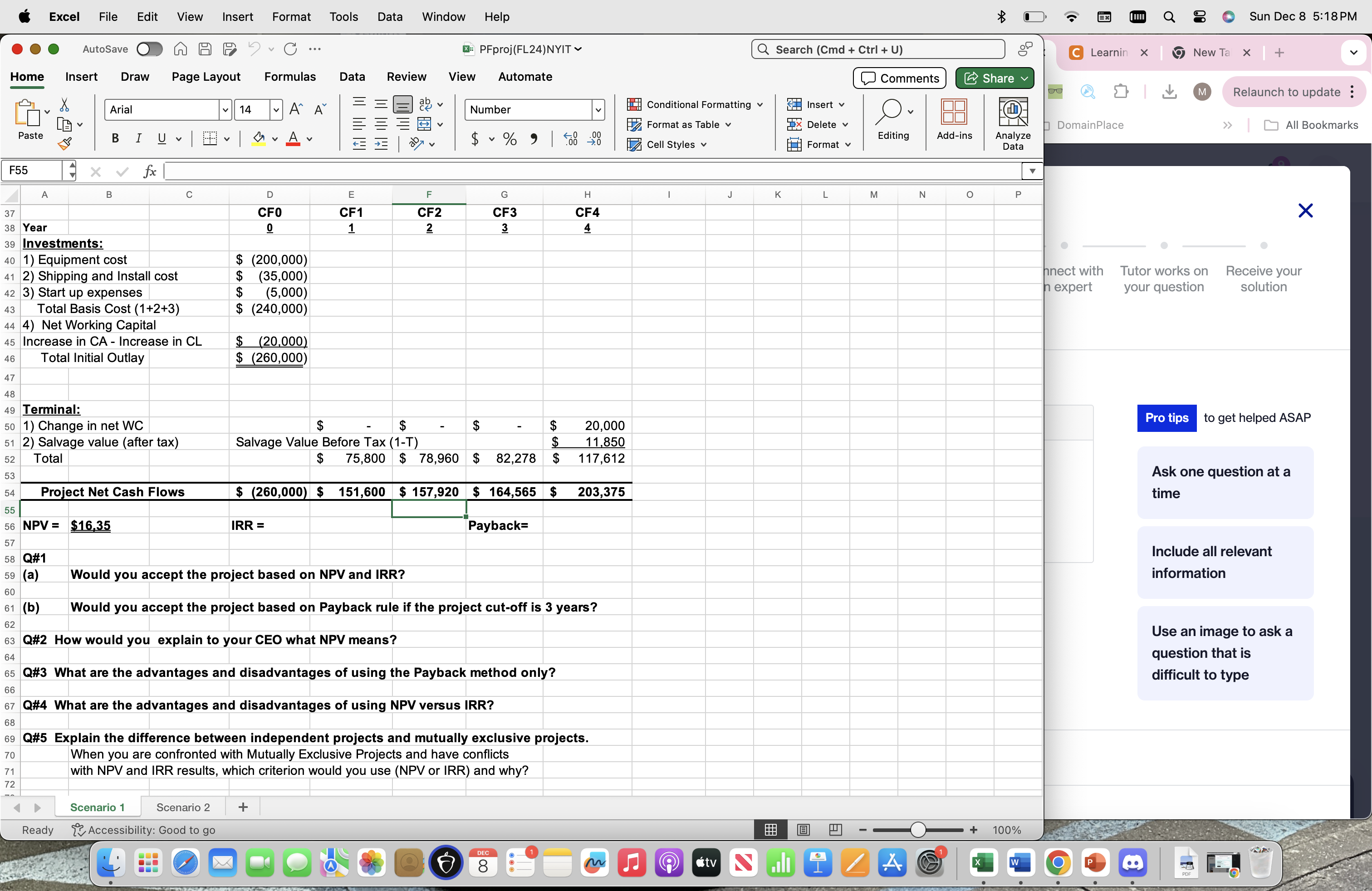Open the Number format dropdown
1372x891 pixels.
[x=598, y=109]
